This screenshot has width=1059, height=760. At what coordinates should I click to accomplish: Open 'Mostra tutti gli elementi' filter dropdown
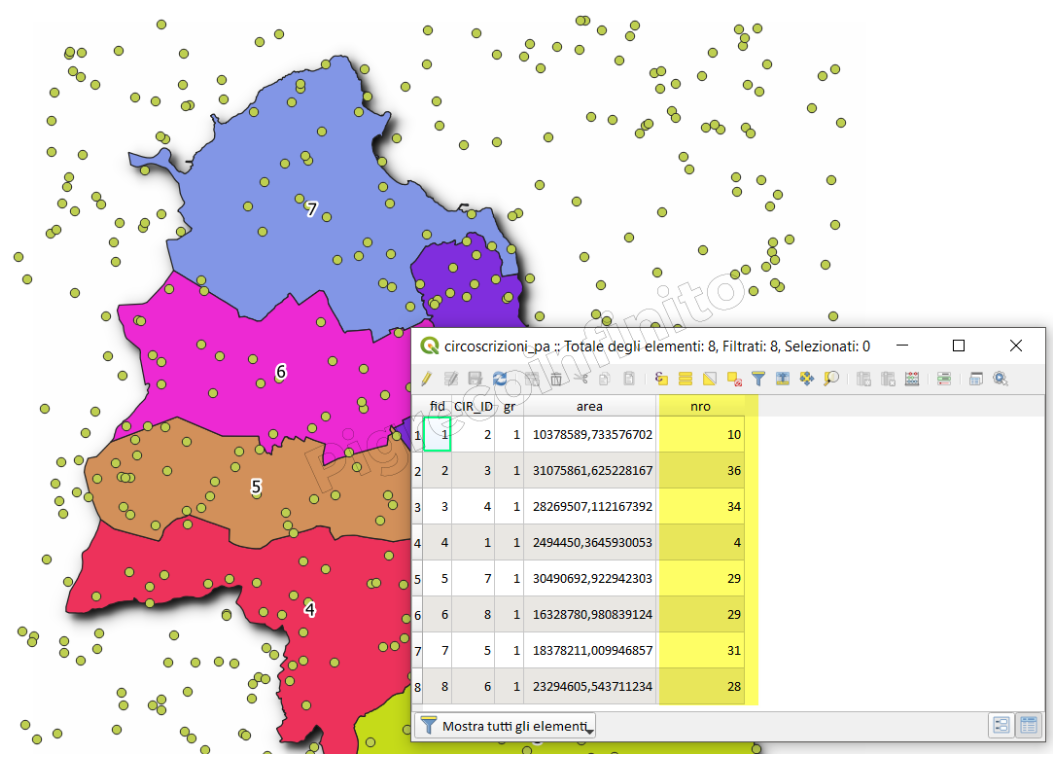pos(506,726)
